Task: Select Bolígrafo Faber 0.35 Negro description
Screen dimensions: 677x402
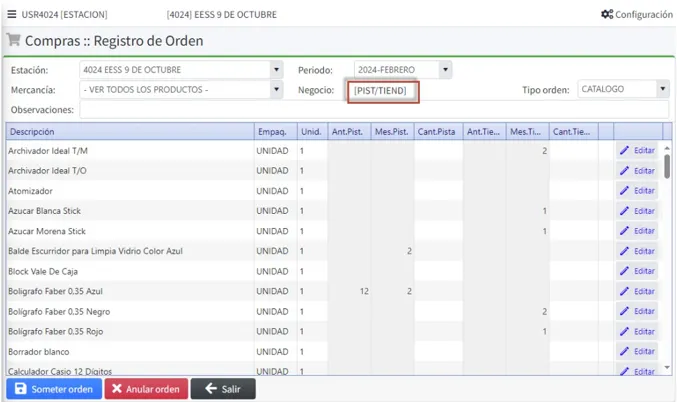Action: [59, 311]
